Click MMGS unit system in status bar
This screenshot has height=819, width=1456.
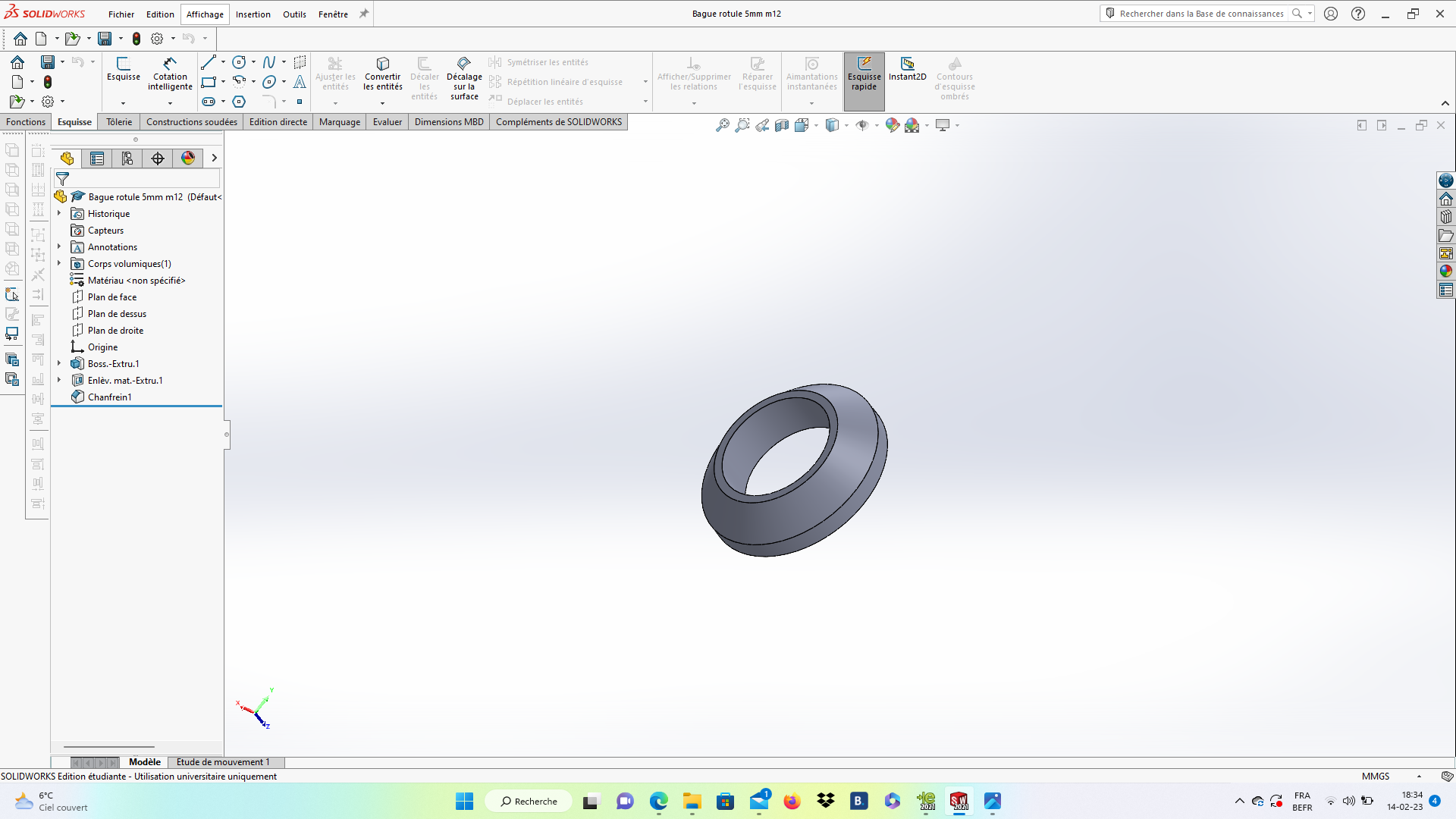point(1376,777)
